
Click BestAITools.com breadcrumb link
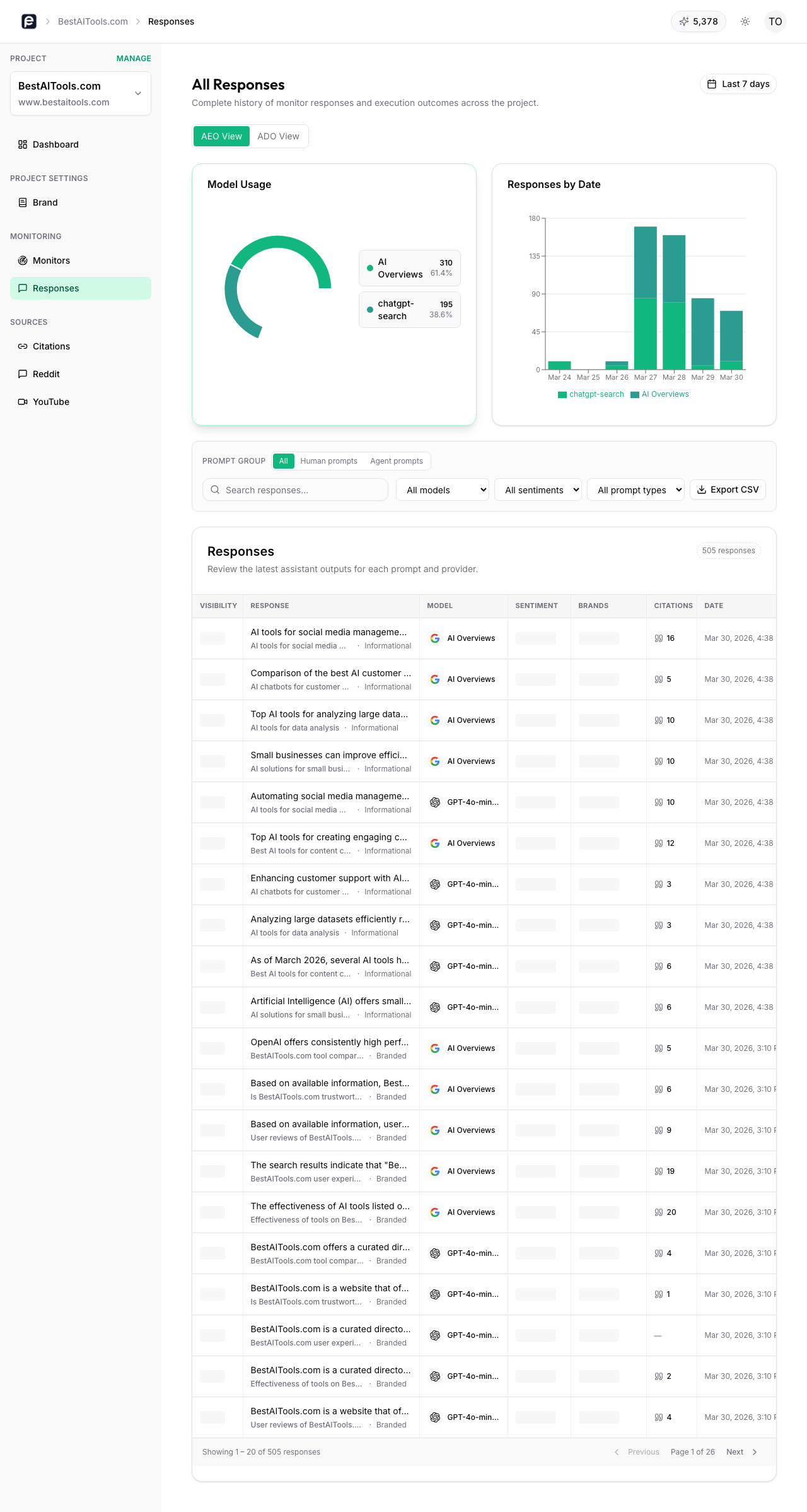click(x=93, y=21)
